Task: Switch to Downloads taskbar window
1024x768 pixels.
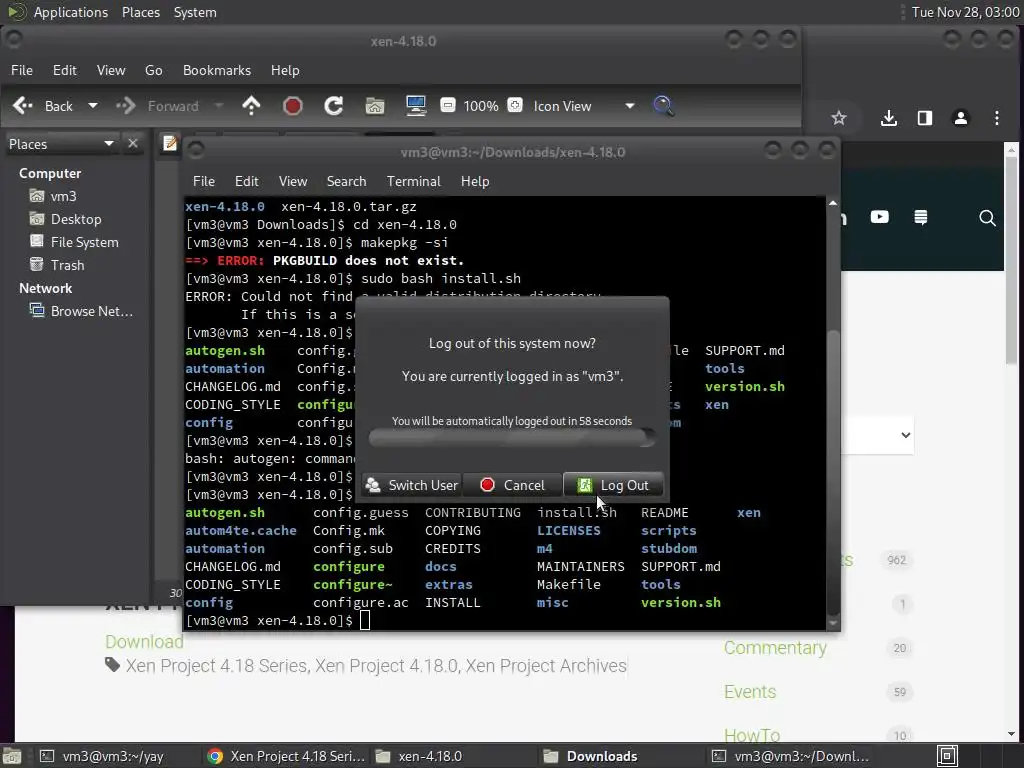Action: pos(591,756)
